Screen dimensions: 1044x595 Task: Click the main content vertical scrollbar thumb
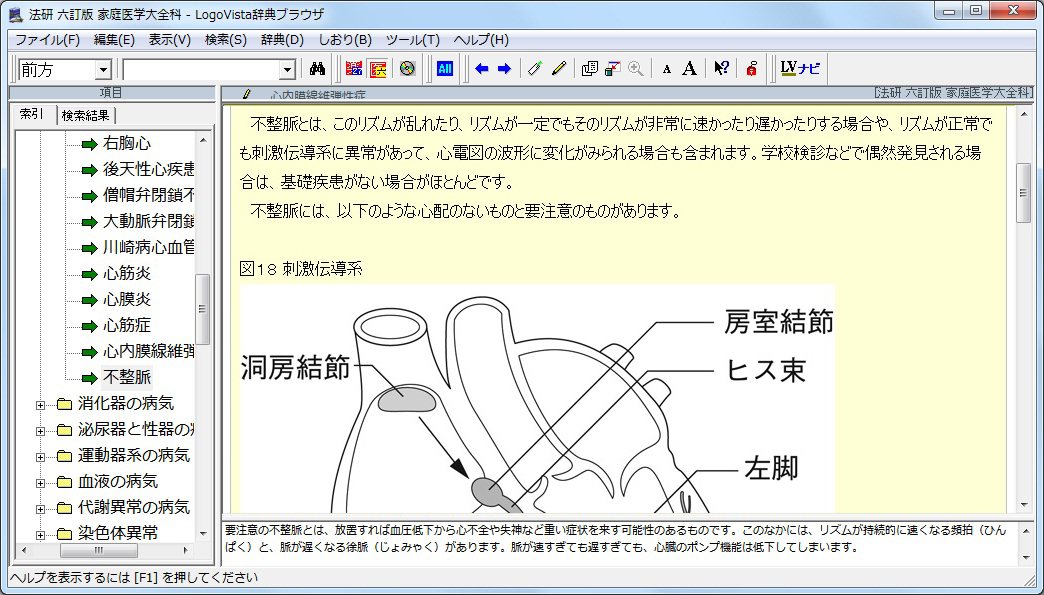click(1023, 192)
